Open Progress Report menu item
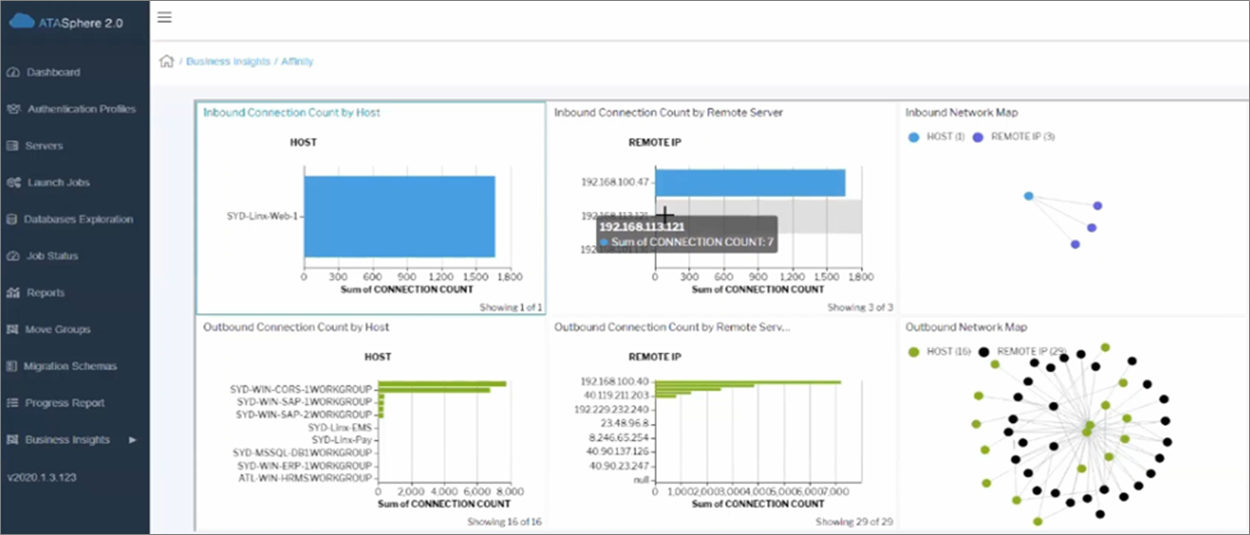1250x535 pixels. [66, 403]
